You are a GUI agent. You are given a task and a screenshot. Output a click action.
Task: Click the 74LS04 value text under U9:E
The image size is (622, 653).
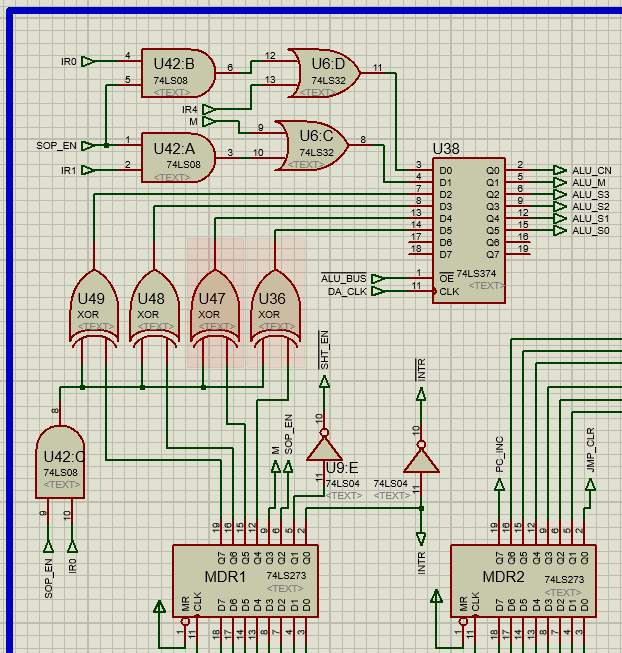coord(342,484)
